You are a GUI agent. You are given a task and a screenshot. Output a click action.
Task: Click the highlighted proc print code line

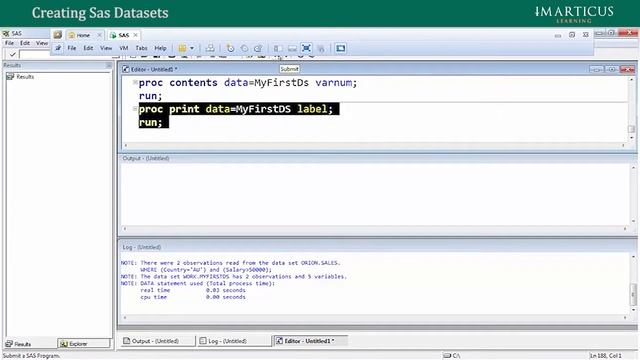[238, 109]
